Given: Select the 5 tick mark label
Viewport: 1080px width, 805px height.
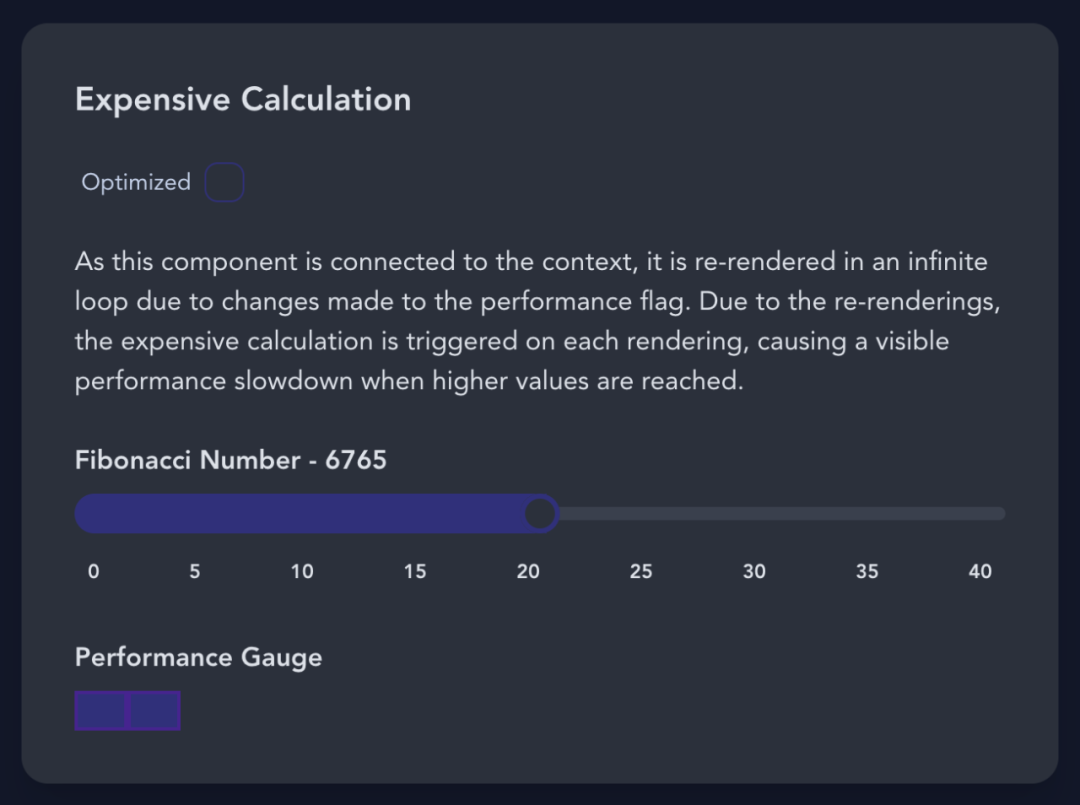Looking at the screenshot, I should pyautogui.click(x=195, y=571).
